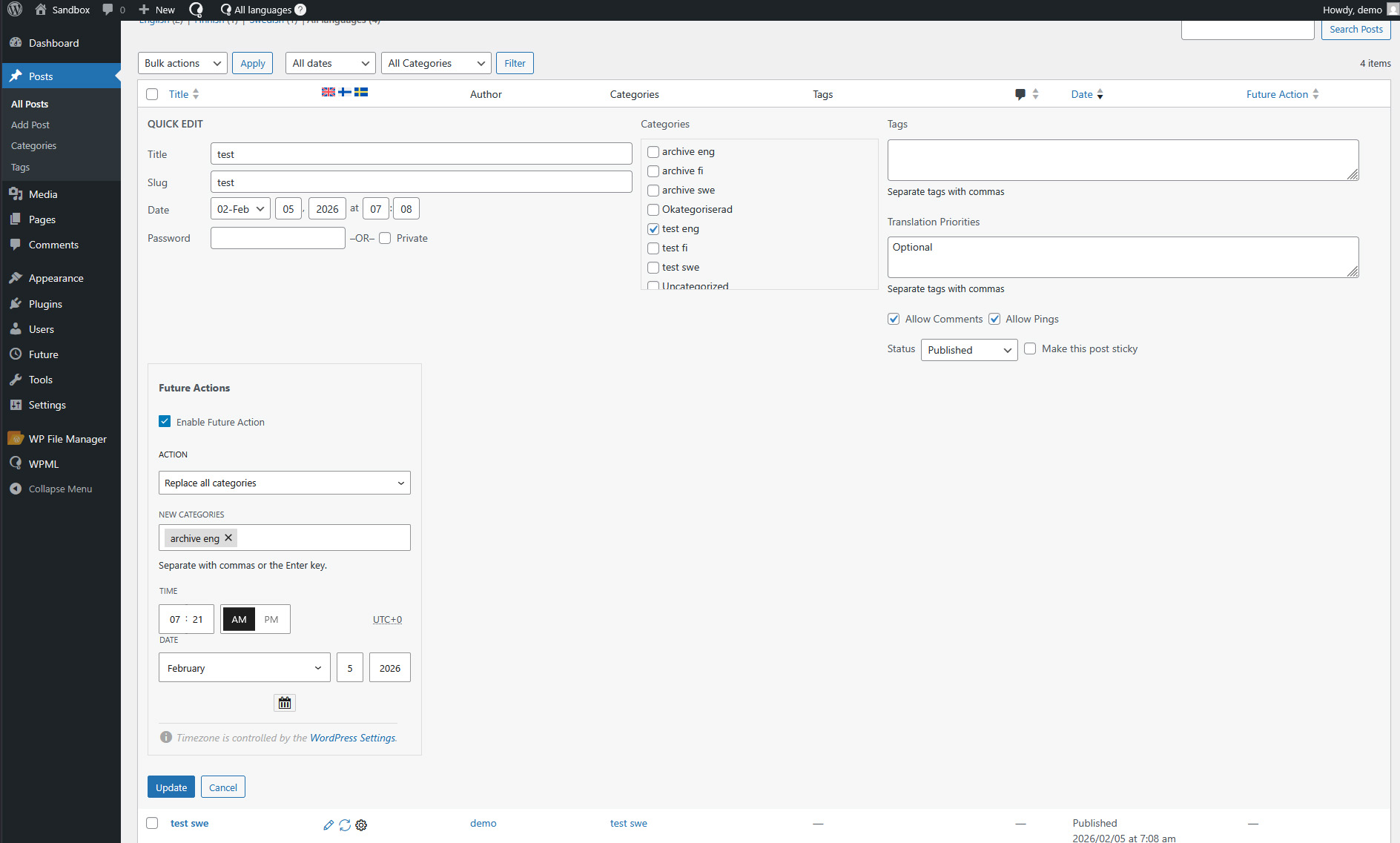Image resolution: width=1400 pixels, height=843 pixels.
Task: Sort by the comments bubble column icon
Action: tap(1020, 94)
